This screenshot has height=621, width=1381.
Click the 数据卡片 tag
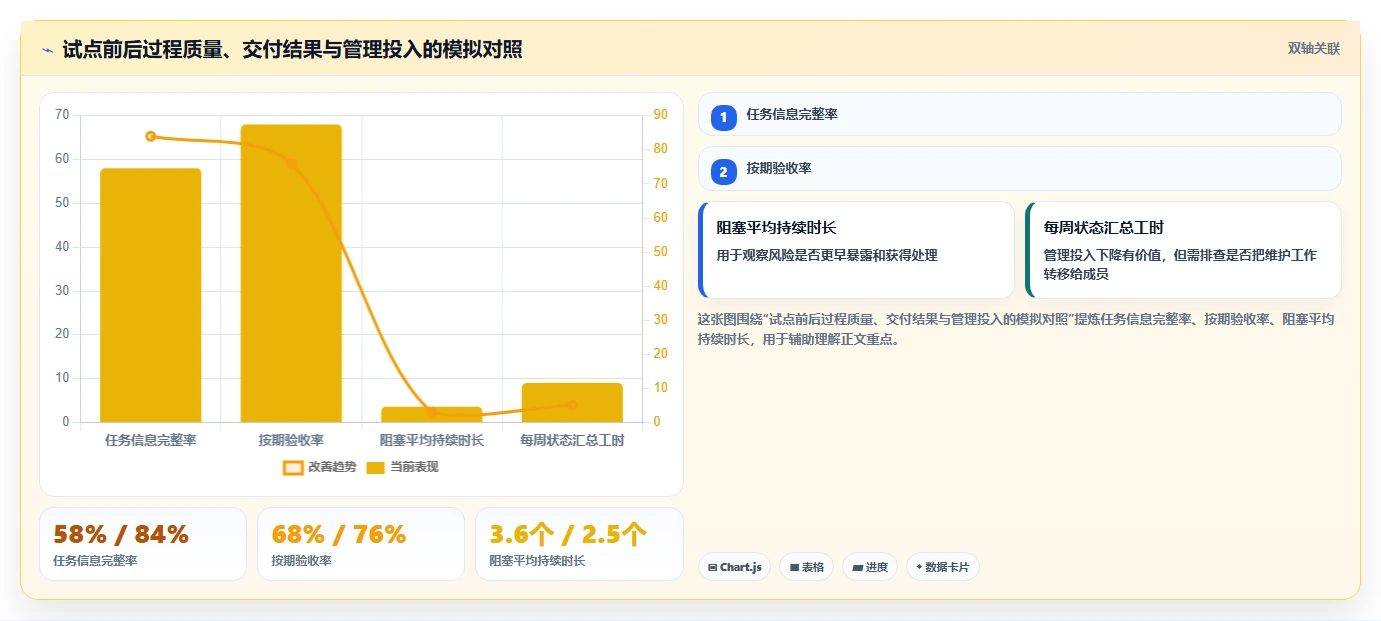click(942, 567)
